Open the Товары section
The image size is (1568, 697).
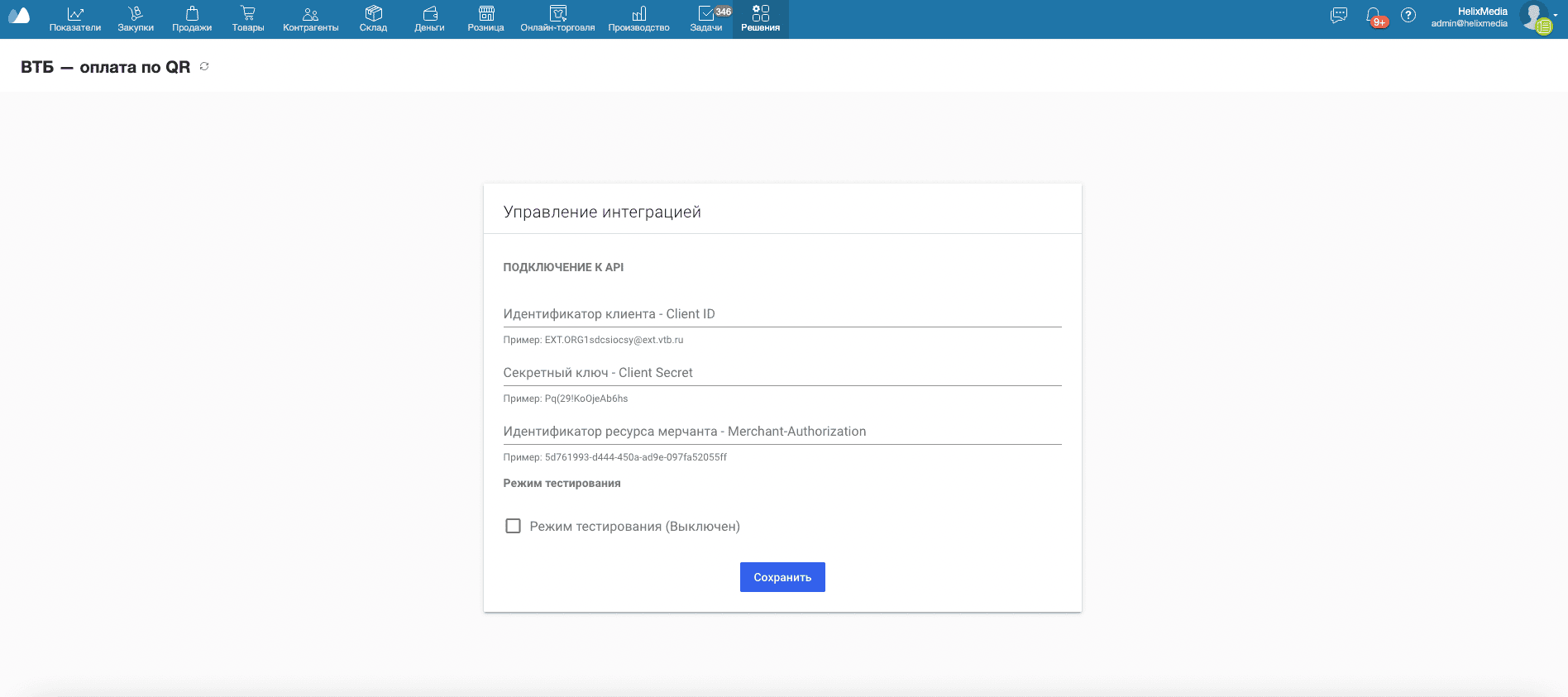coord(248,19)
